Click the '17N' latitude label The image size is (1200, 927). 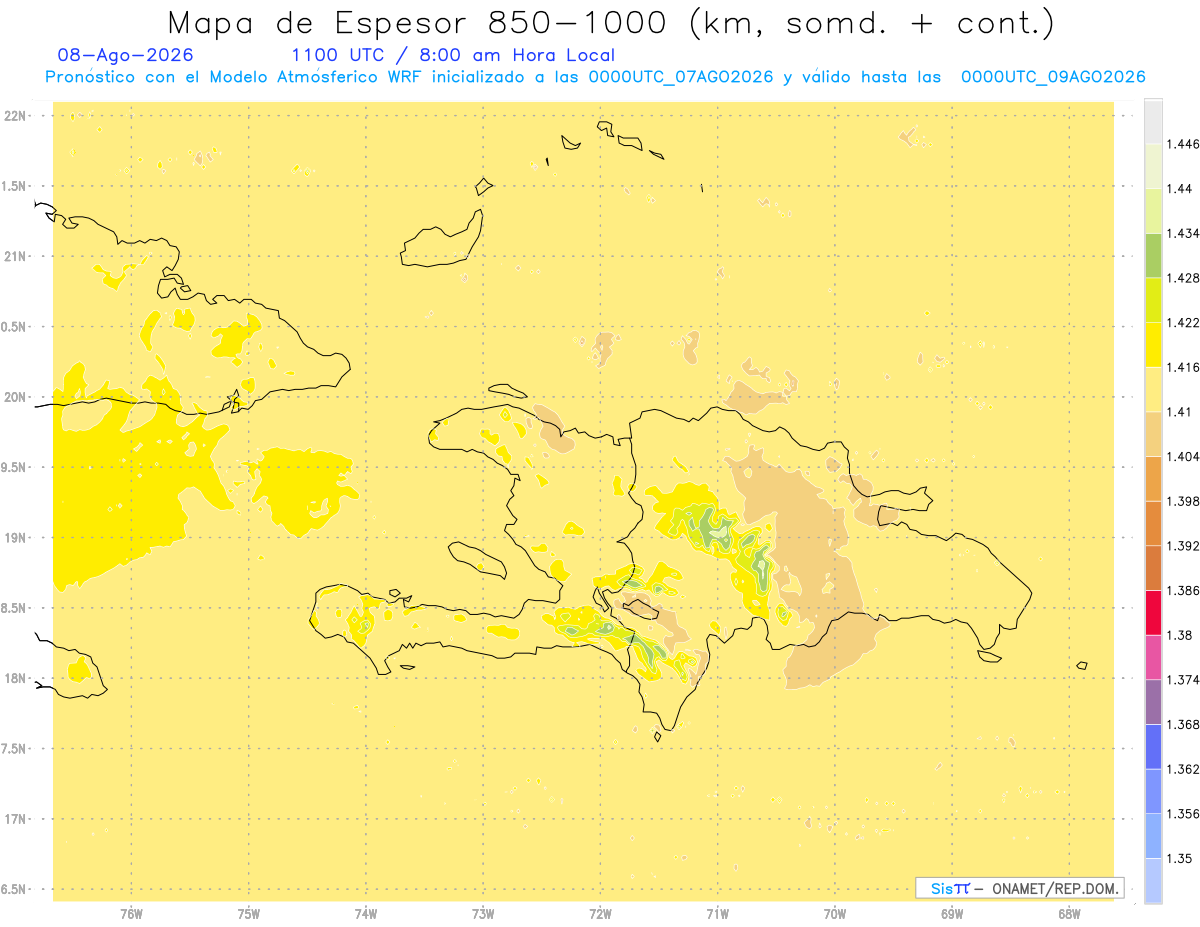[17, 819]
